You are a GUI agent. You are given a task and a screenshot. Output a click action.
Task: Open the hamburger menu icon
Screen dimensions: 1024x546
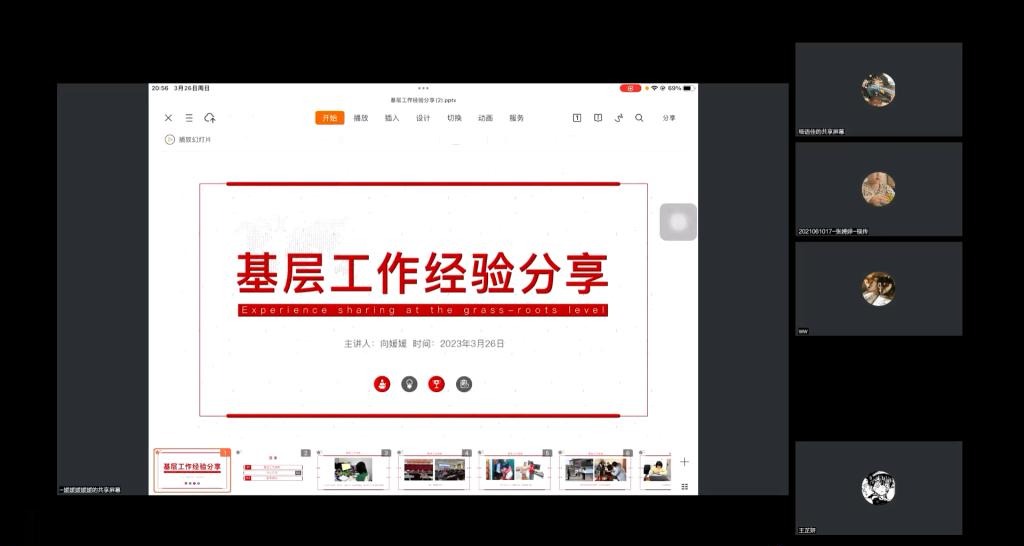point(189,118)
